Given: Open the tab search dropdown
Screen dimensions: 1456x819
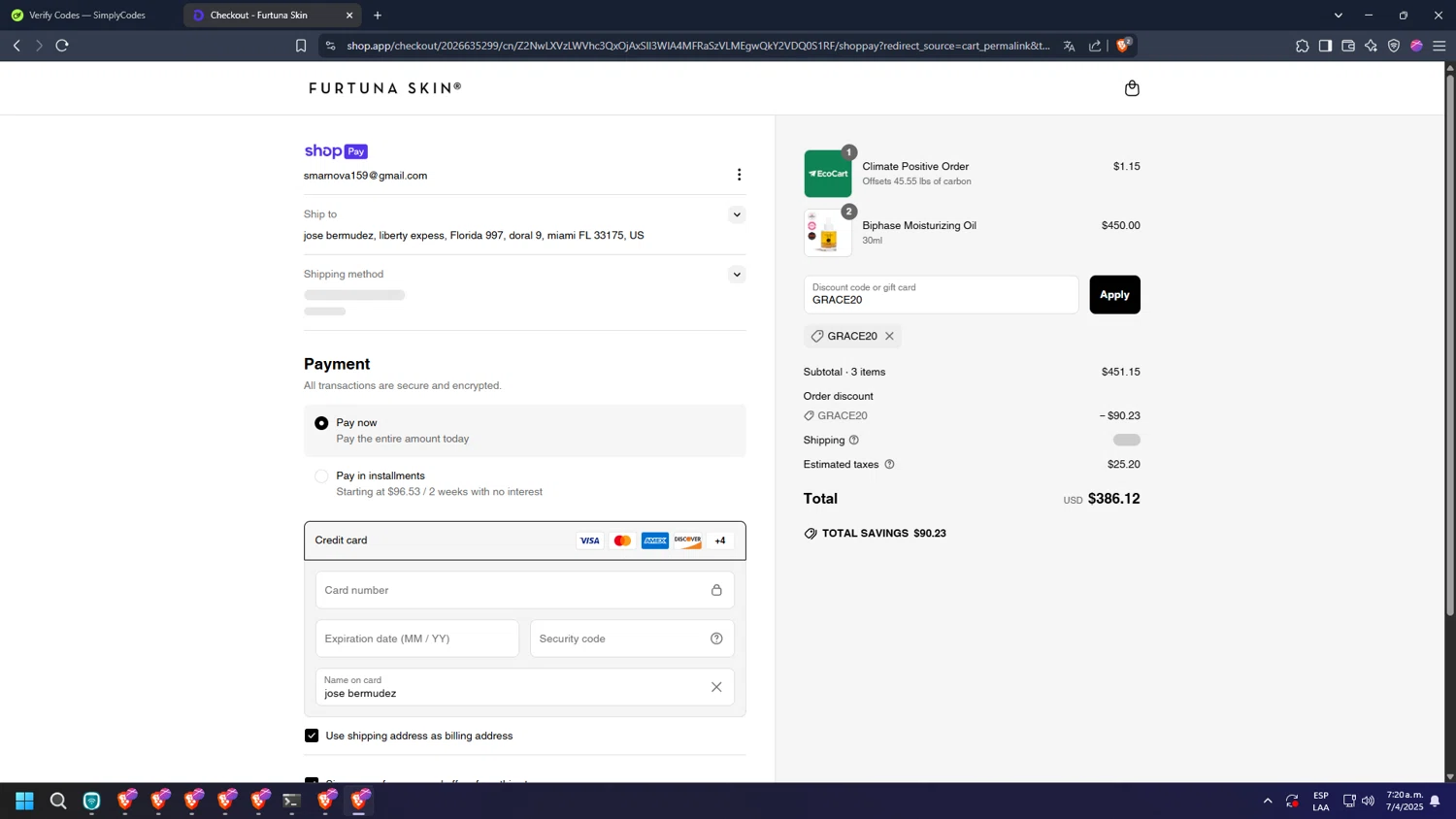Looking at the screenshot, I should (1338, 16).
